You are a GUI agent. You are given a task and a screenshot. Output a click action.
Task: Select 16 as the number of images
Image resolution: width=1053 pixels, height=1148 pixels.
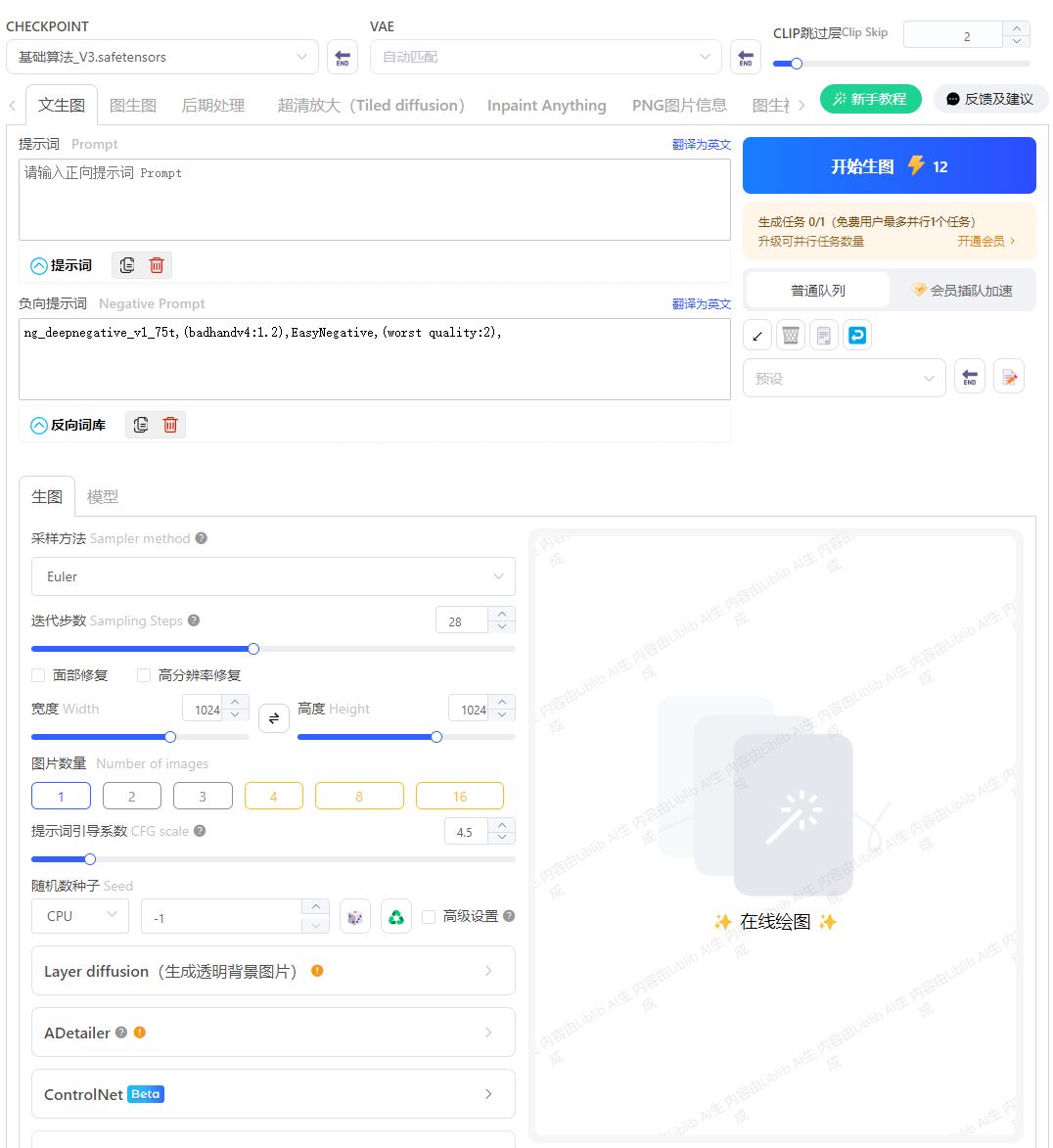click(x=460, y=796)
